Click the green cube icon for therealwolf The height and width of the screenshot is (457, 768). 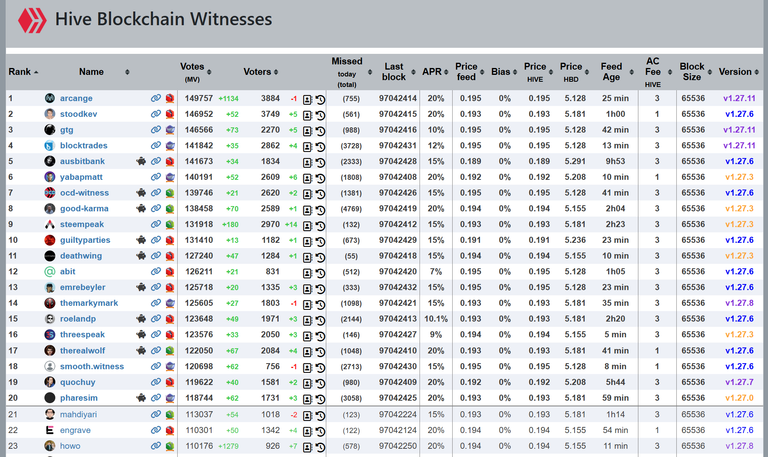pyautogui.click(x=170, y=351)
